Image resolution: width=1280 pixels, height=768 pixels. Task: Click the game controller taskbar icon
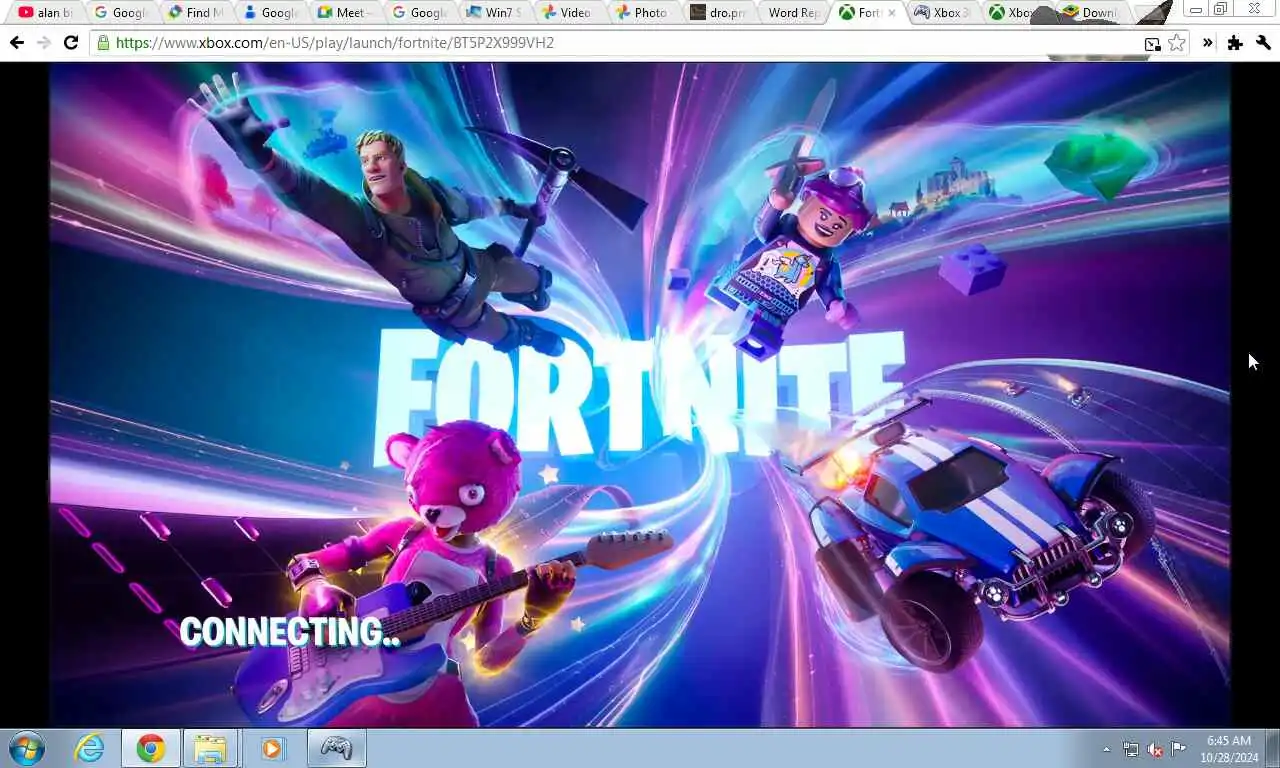(x=336, y=748)
